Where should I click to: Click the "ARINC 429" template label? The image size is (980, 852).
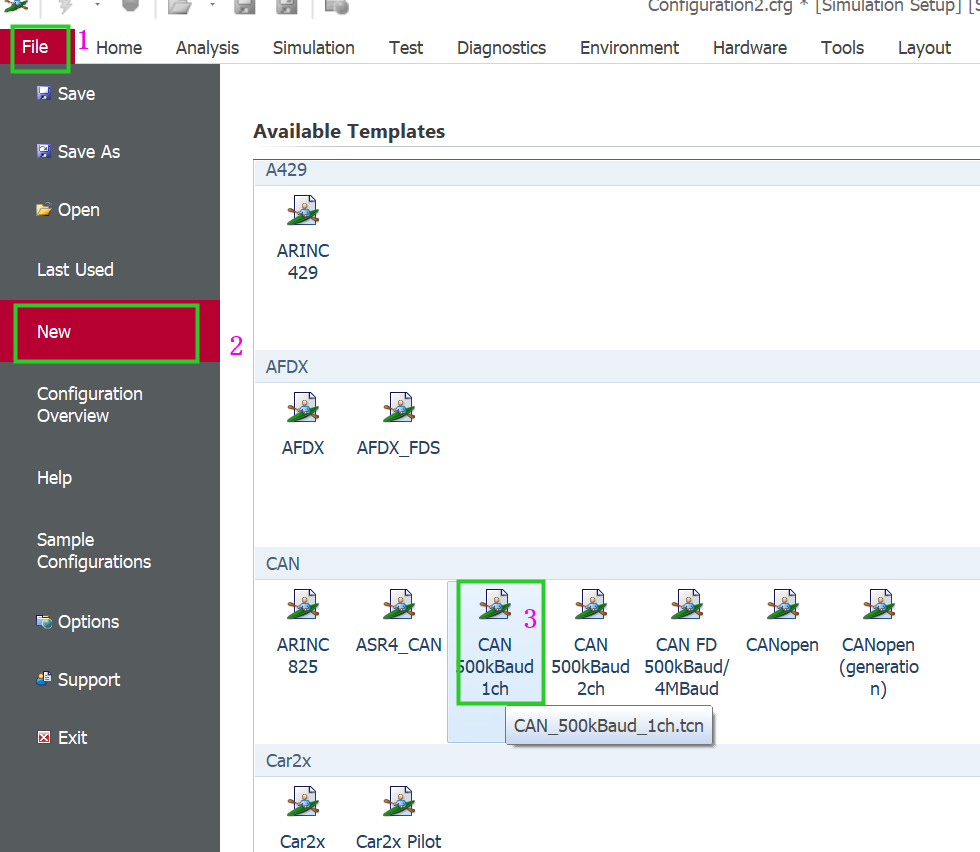click(303, 261)
